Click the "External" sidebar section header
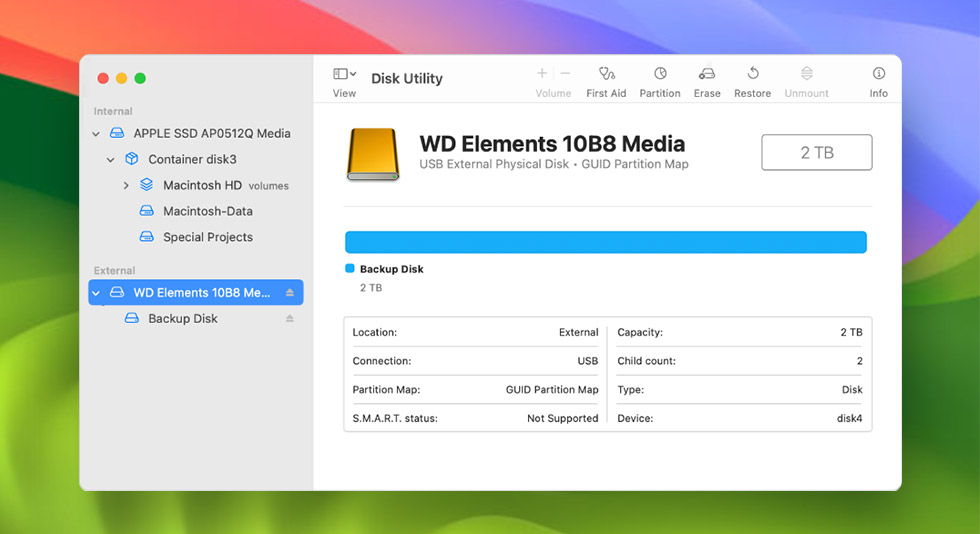 click(x=114, y=271)
